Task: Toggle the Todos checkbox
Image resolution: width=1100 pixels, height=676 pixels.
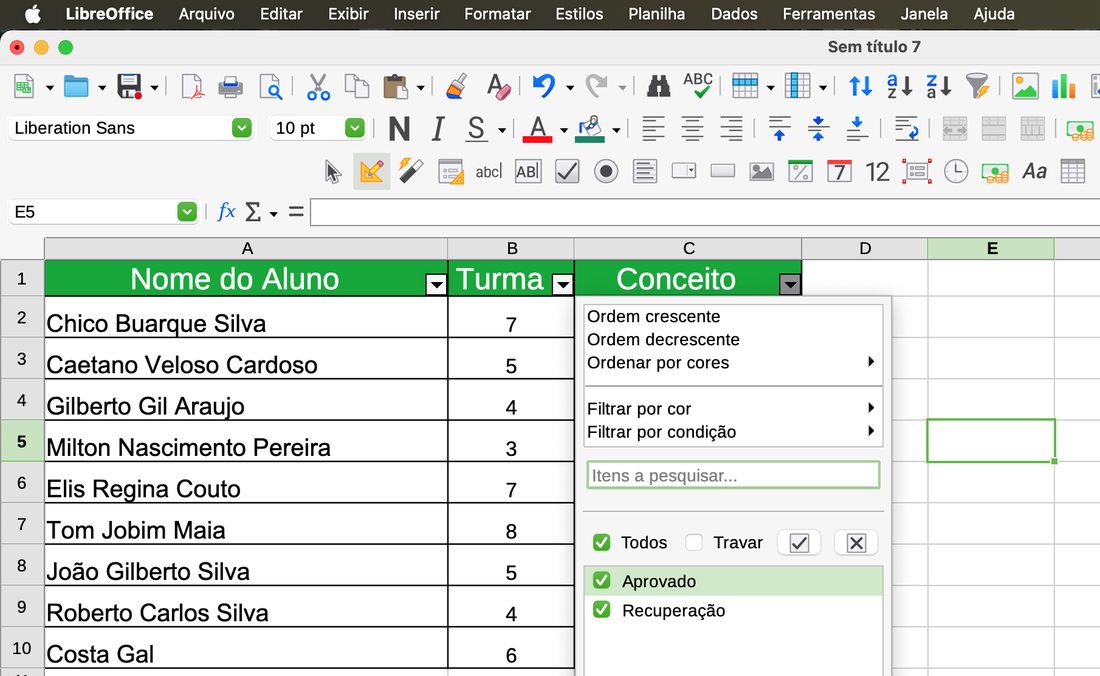Action: tap(601, 542)
